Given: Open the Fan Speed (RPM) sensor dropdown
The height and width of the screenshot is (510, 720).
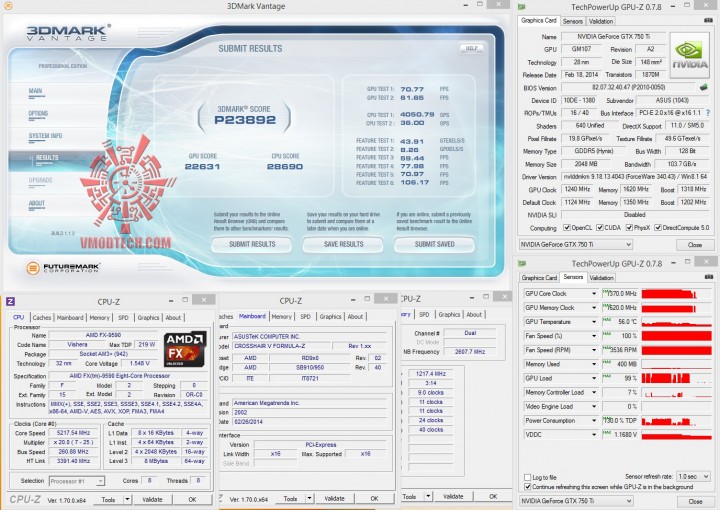Looking at the screenshot, I should (x=594, y=350).
